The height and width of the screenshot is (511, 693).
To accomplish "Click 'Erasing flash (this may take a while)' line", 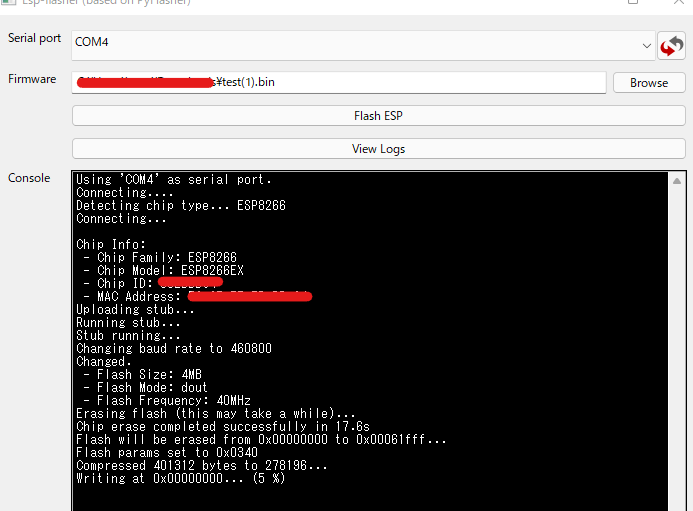I will [x=216, y=414].
